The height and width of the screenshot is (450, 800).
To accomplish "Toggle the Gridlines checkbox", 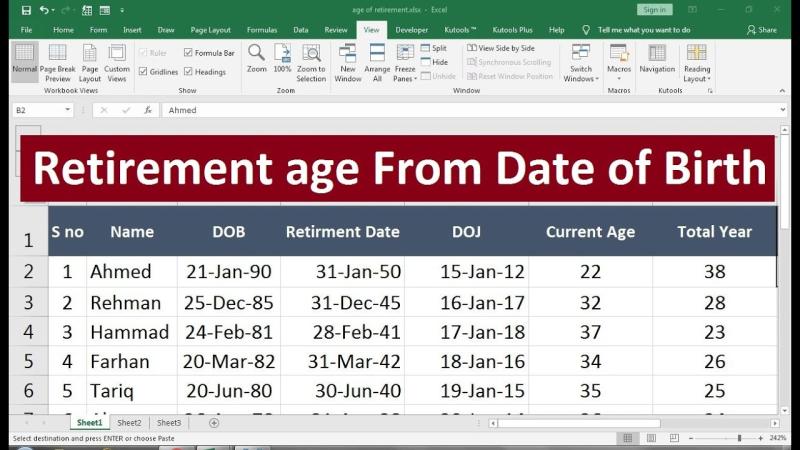I will click(143, 71).
